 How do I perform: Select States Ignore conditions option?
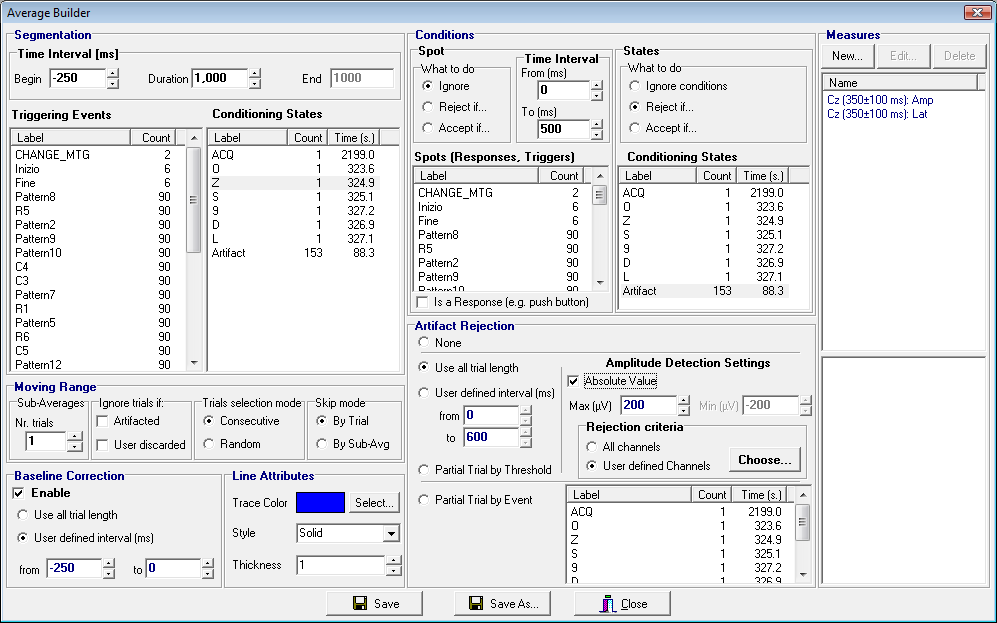[x=634, y=86]
